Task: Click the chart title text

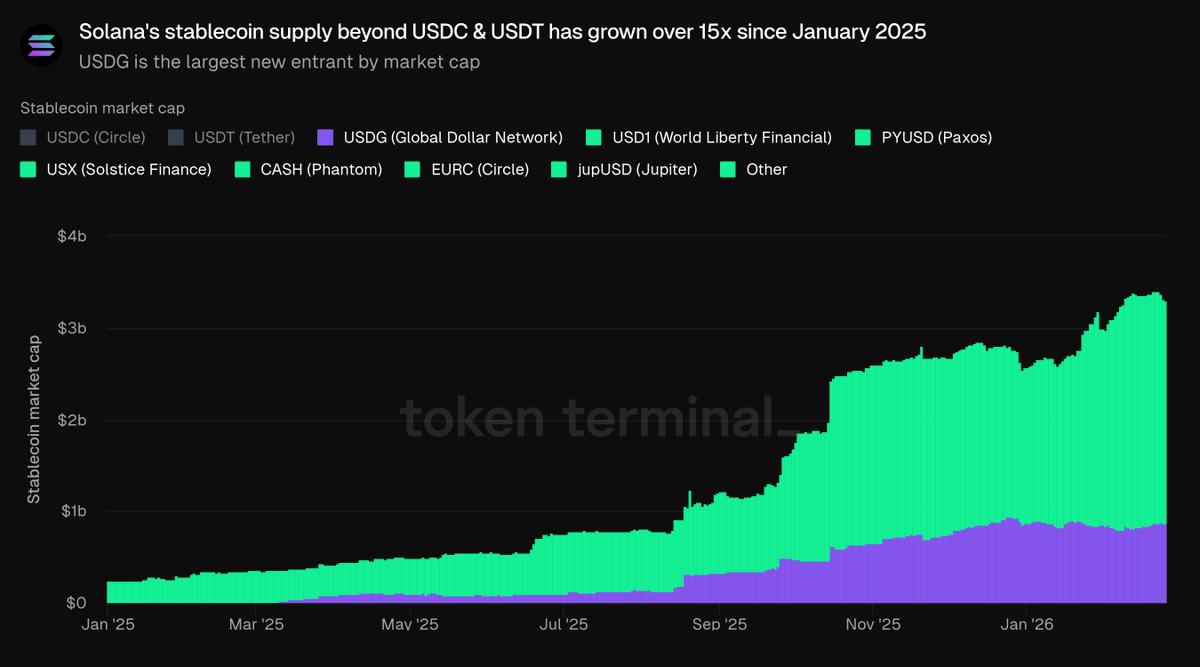Action: pos(502,32)
